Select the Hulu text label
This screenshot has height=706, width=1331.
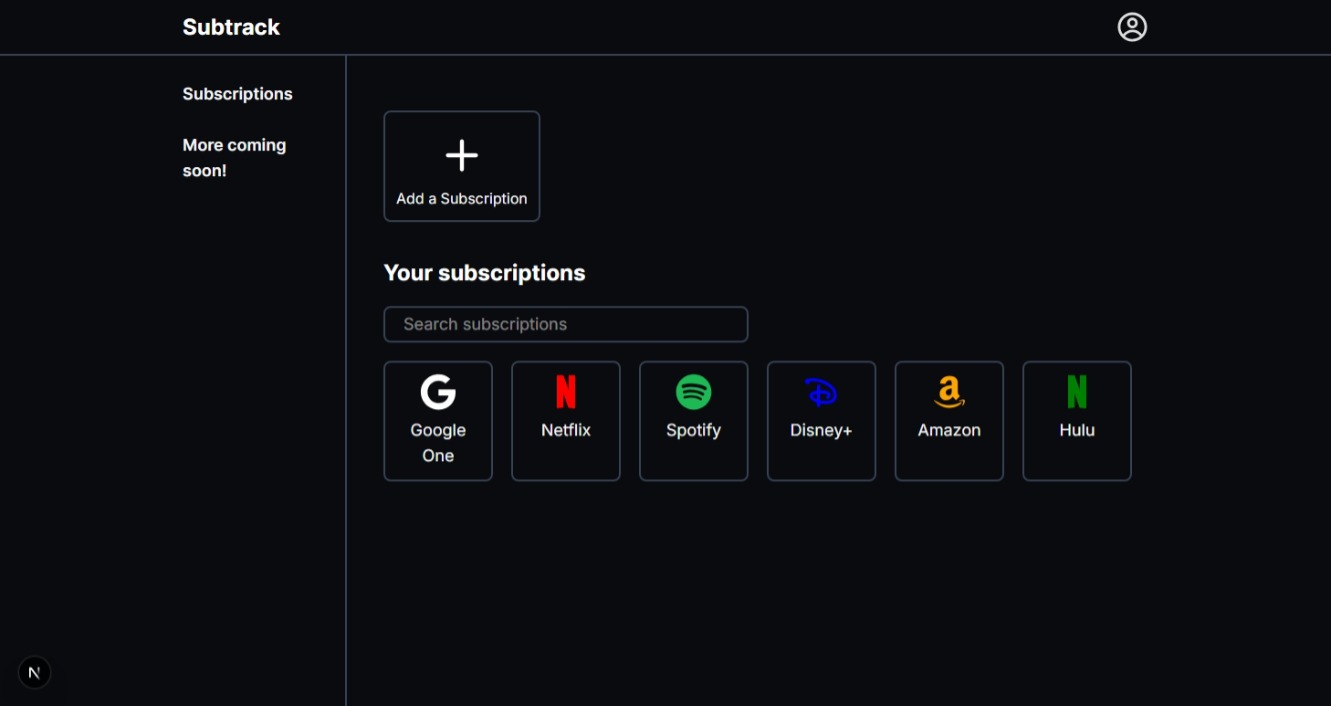pos(1077,430)
